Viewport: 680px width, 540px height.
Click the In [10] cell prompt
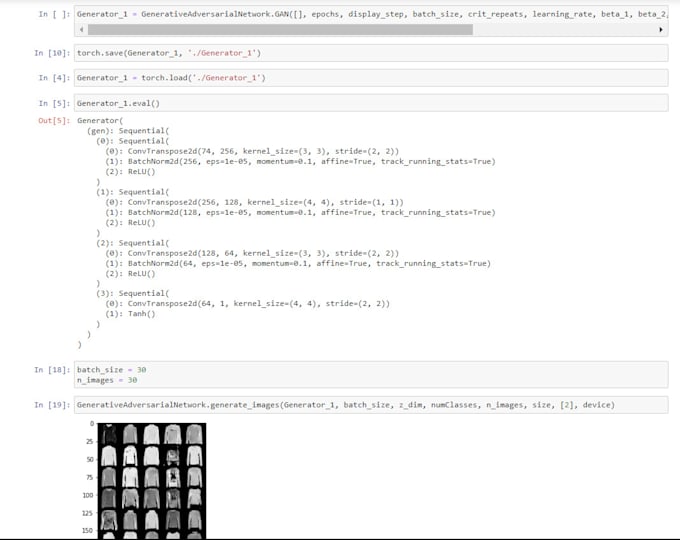click(53, 52)
